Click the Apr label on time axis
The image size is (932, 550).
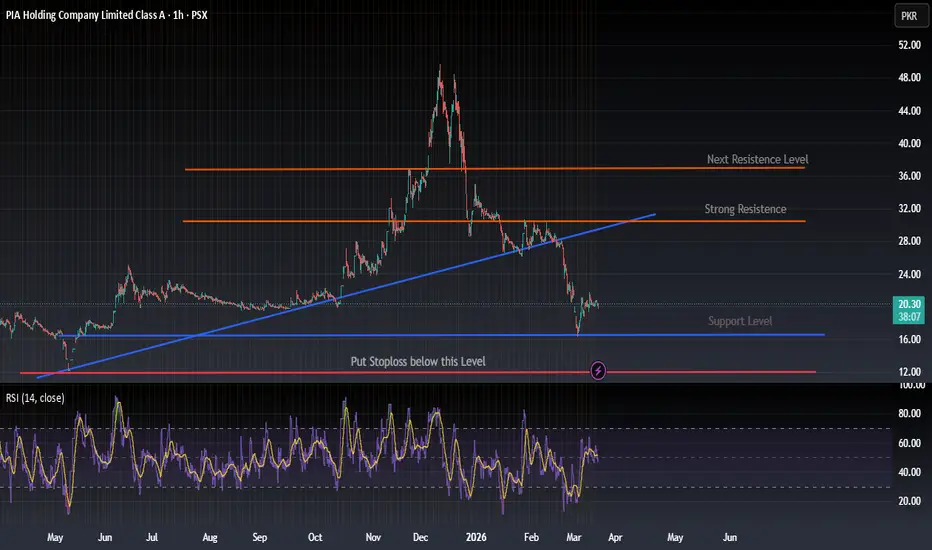[x=615, y=538]
